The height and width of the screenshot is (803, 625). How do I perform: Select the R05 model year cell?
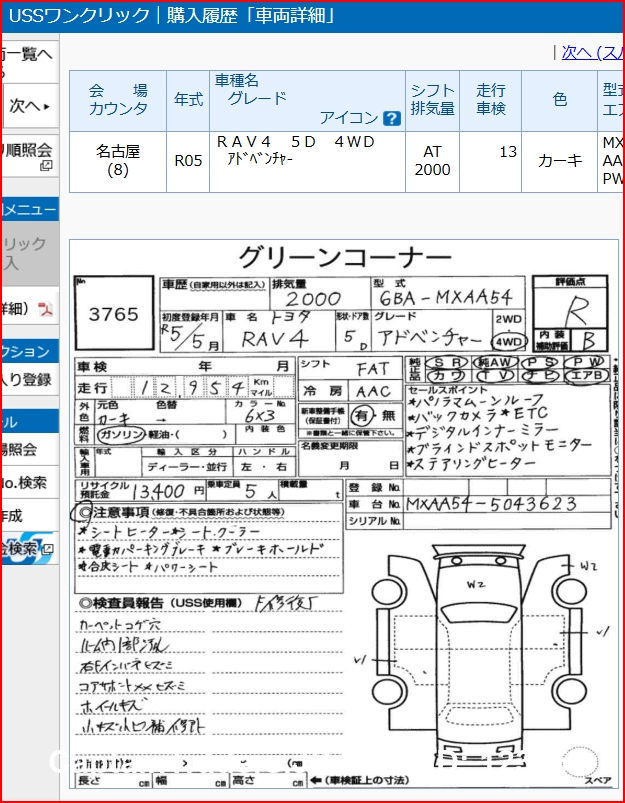[188, 161]
